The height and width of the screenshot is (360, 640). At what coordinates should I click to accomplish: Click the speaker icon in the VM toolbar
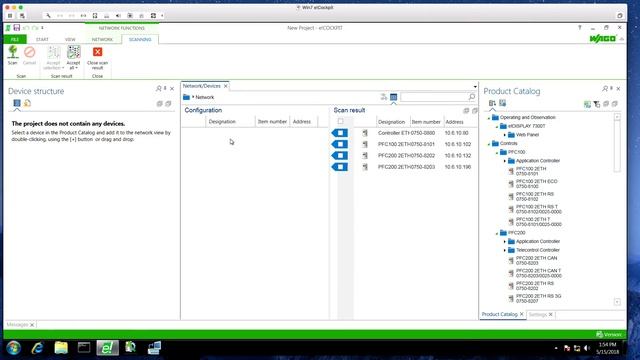(118, 16)
